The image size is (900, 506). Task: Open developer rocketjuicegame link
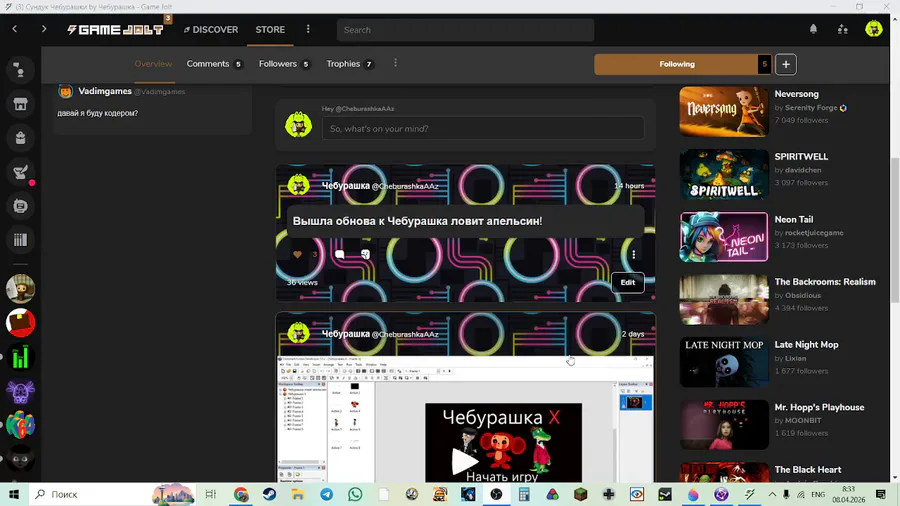click(814, 232)
